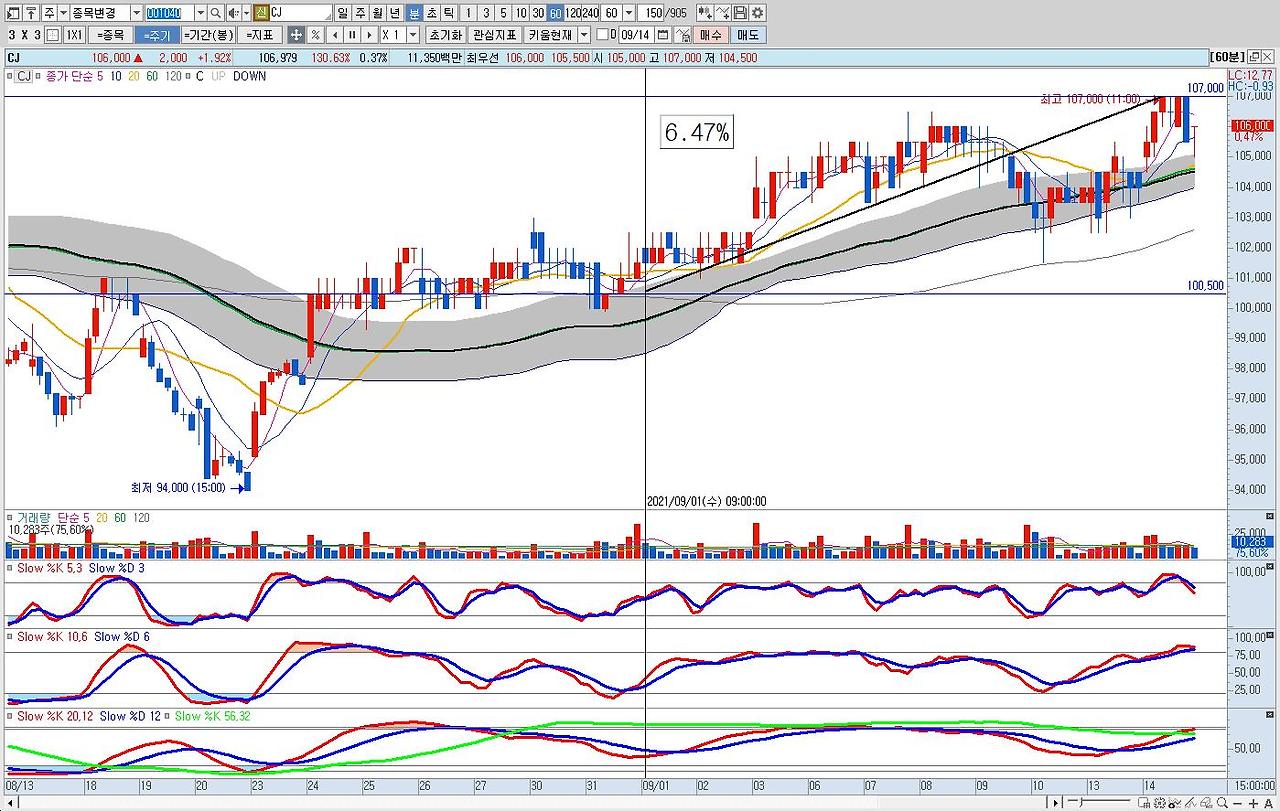Click the pin-to-top arrow icon
The width and height of the screenshot is (1280, 811).
29,13
